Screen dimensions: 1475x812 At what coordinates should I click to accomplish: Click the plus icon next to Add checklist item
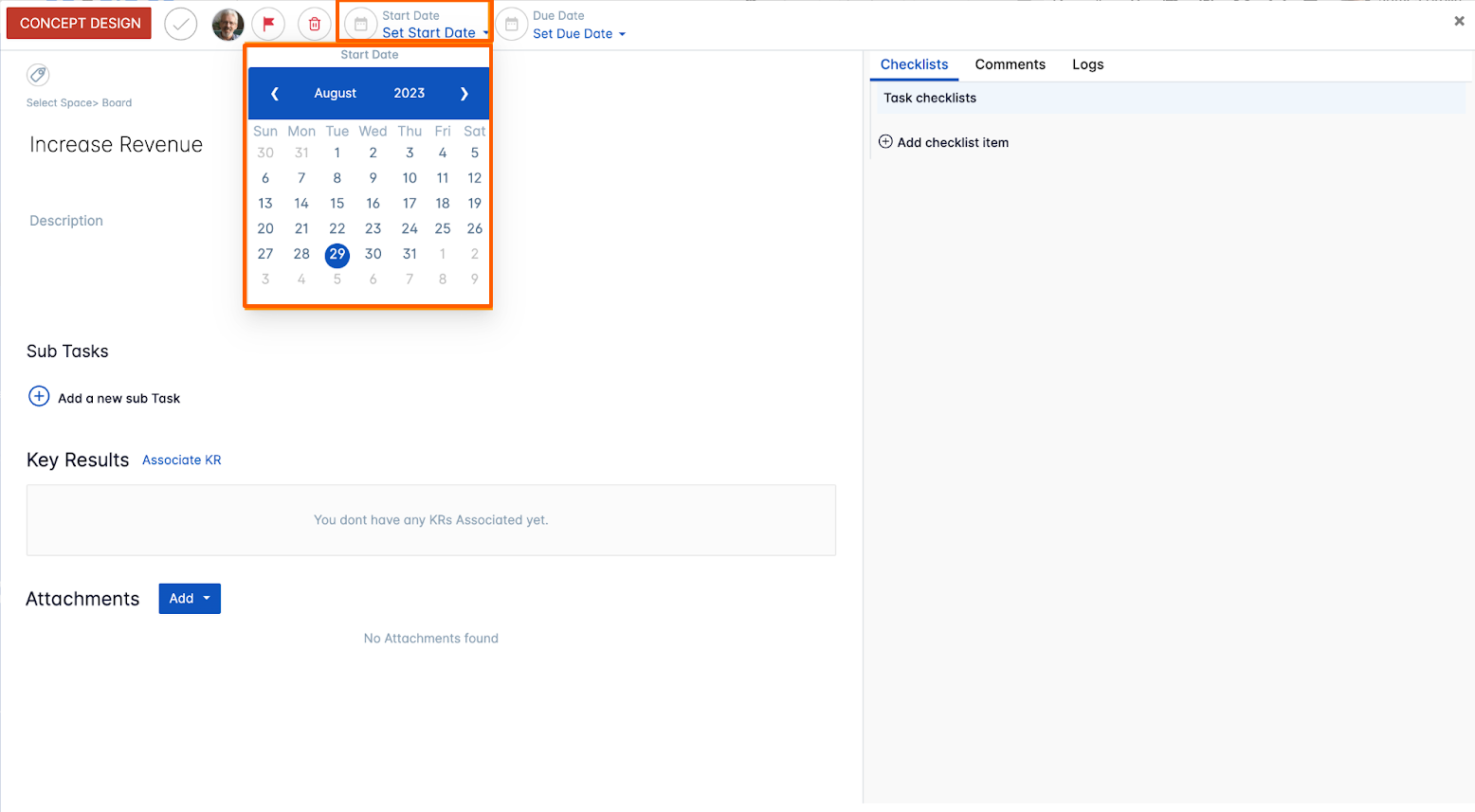tap(885, 141)
